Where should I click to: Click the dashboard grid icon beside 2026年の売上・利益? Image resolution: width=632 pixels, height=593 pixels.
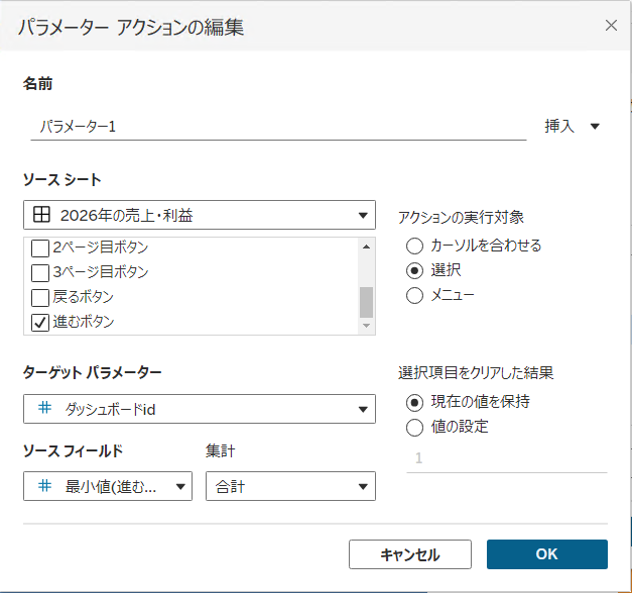(41, 214)
